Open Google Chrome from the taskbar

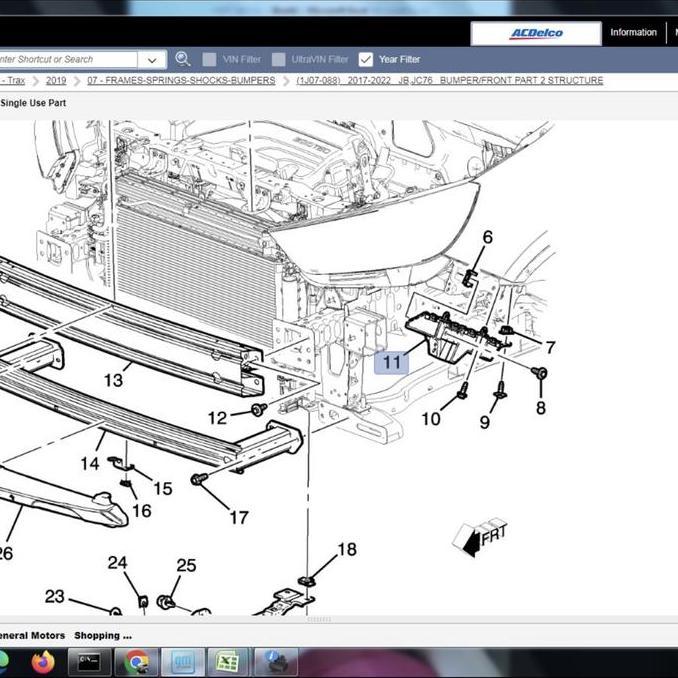pyautogui.click(x=136, y=662)
